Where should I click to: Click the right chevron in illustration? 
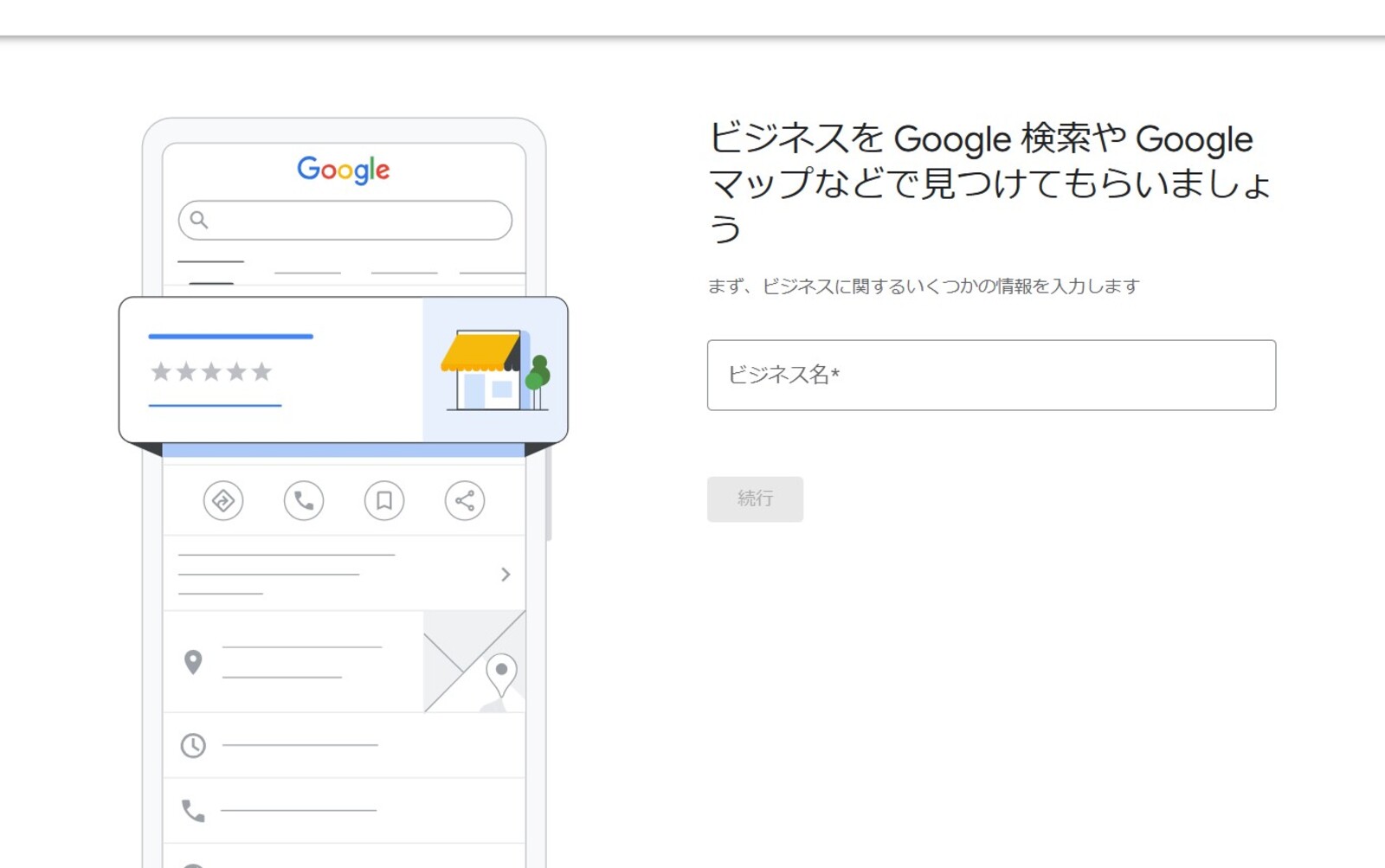coord(506,575)
